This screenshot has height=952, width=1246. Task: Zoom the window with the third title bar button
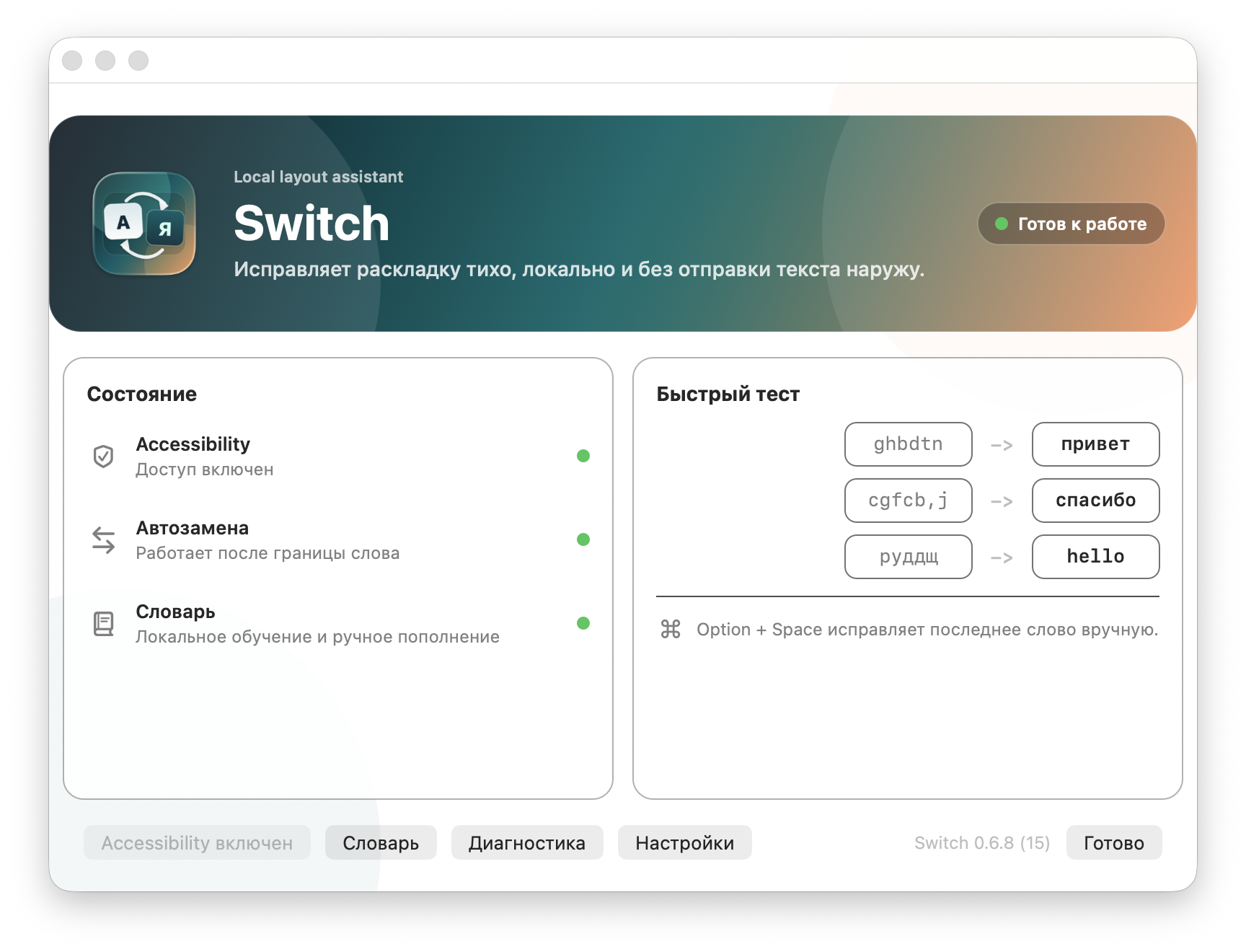[138, 61]
